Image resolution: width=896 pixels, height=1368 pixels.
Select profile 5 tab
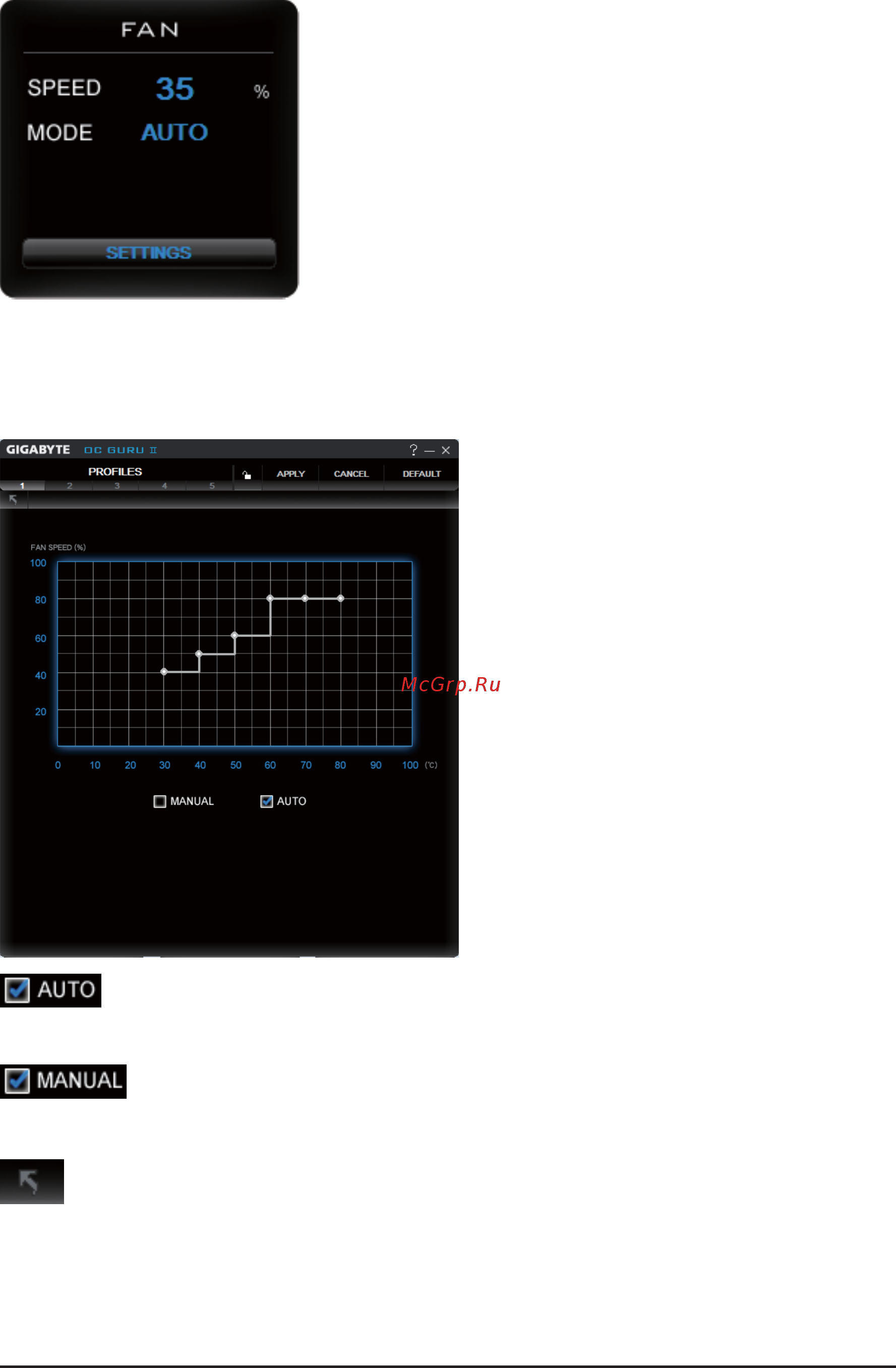click(211, 486)
